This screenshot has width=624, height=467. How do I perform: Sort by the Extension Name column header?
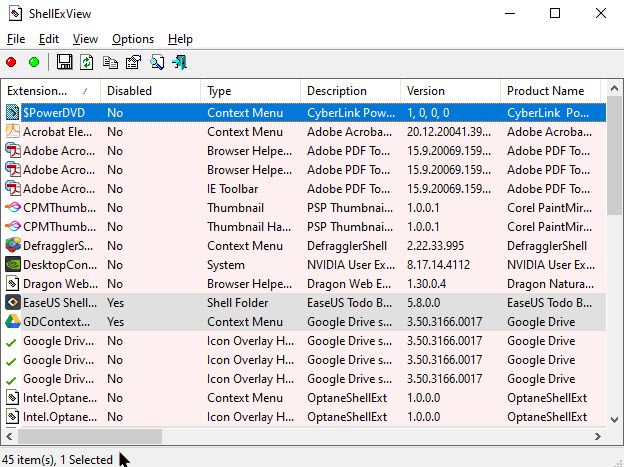[x=51, y=91]
